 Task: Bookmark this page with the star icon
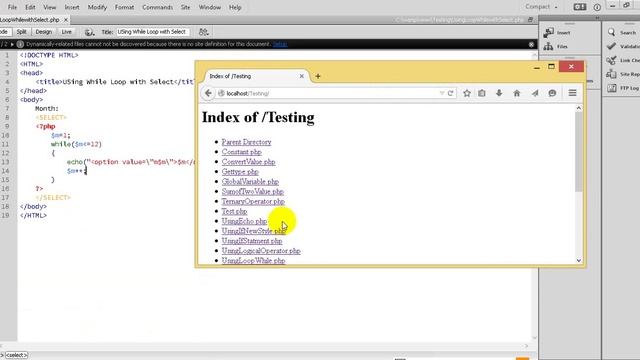[x=467, y=93]
